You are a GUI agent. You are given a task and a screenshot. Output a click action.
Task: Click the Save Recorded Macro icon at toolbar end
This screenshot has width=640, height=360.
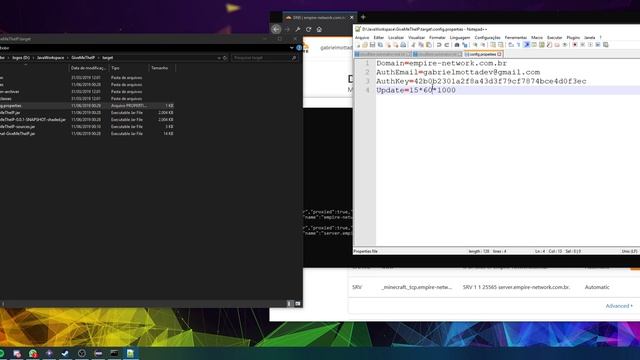coord(606,45)
